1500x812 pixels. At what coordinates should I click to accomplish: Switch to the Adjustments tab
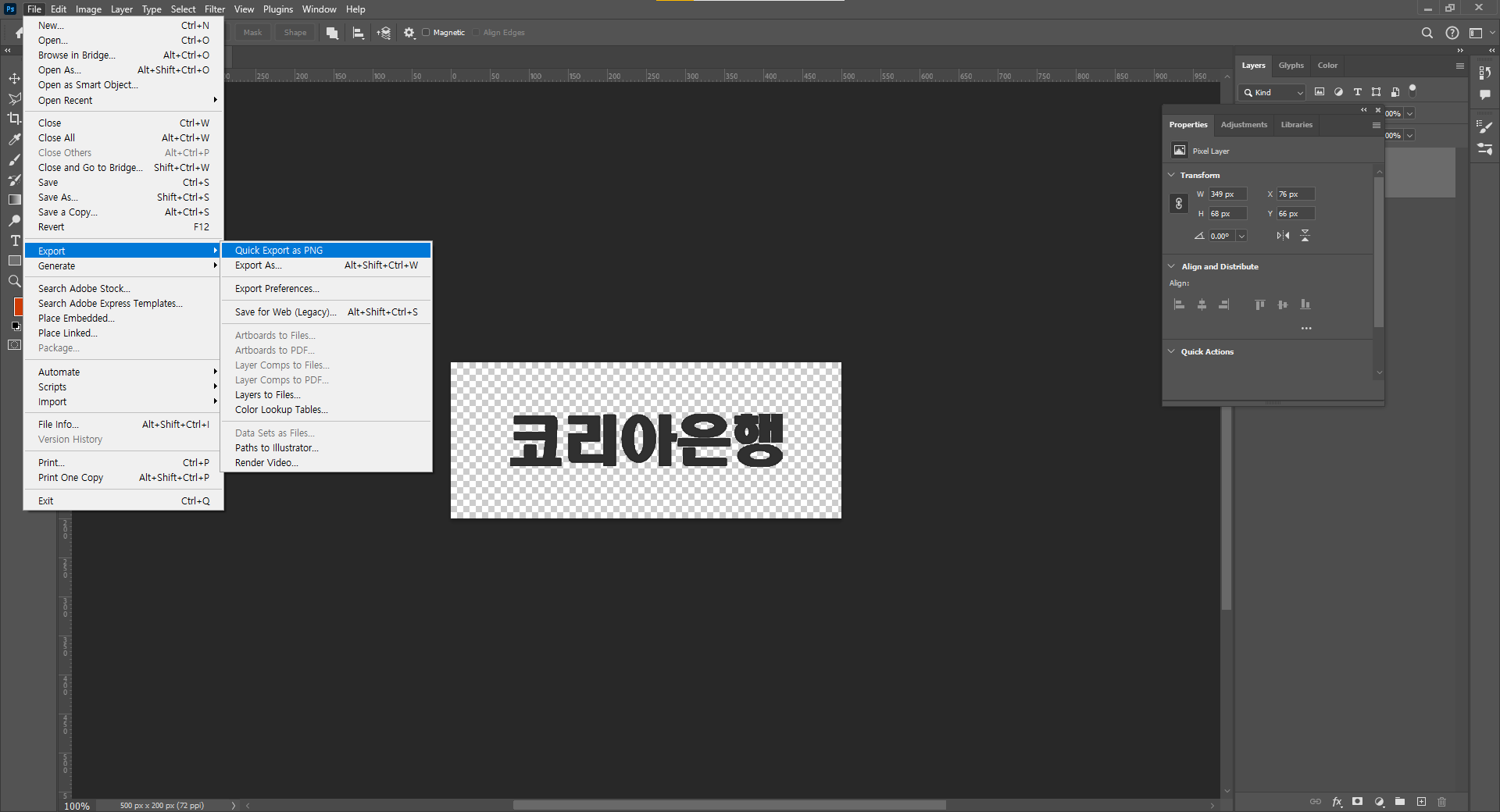[x=1244, y=125]
